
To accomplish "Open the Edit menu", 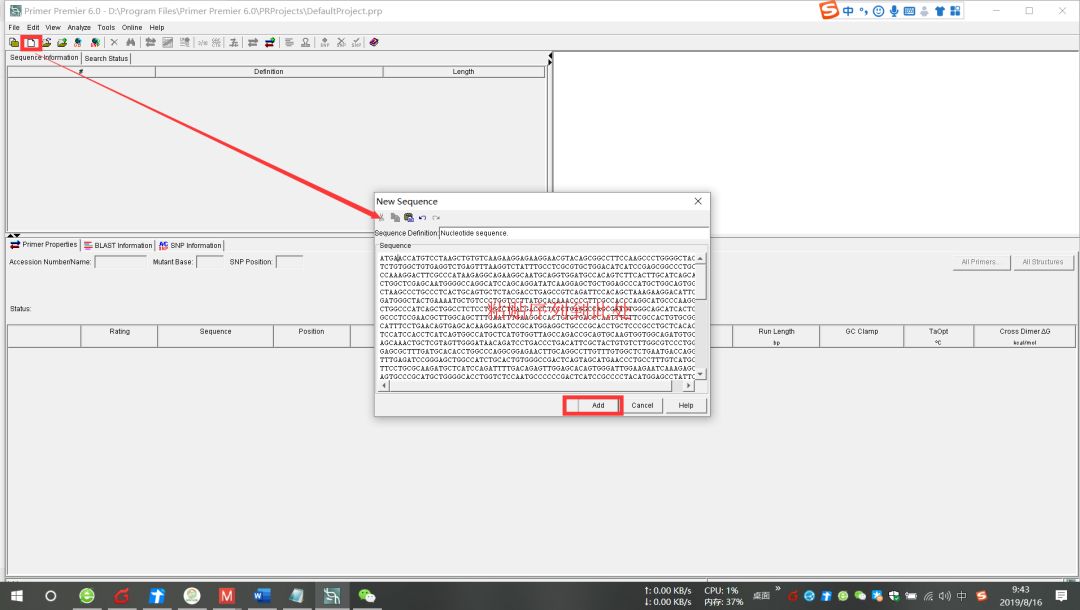I will tap(33, 28).
